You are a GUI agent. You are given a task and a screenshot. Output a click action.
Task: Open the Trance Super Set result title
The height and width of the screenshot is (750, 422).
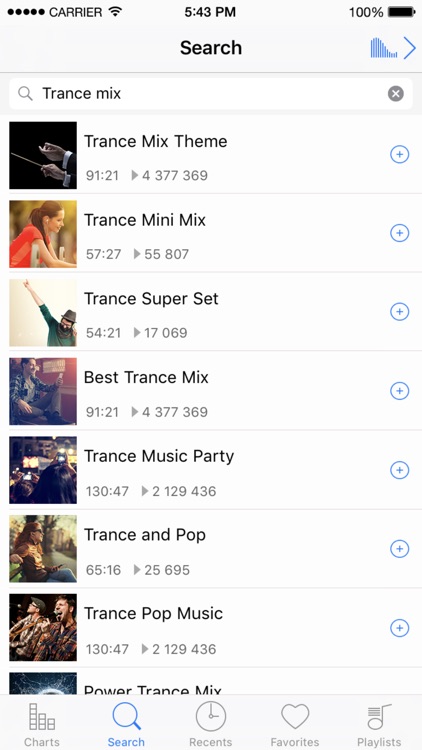pos(151,299)
